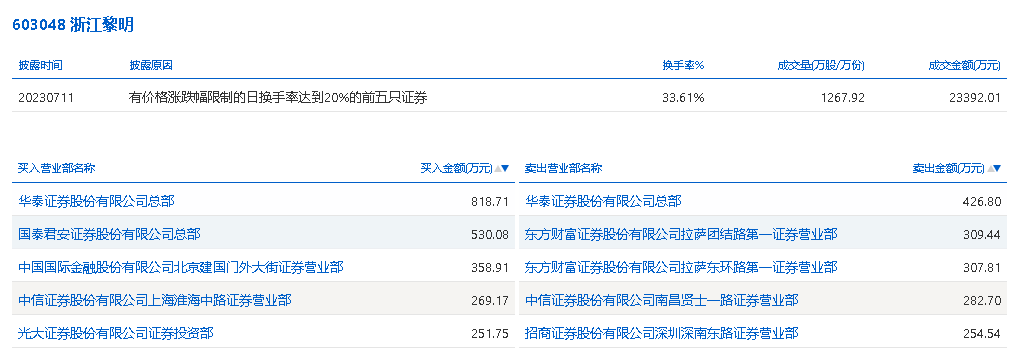Open 光大证券股份有限公司证券投资部 link
1024x361 pixels.
tap(116, 334)
